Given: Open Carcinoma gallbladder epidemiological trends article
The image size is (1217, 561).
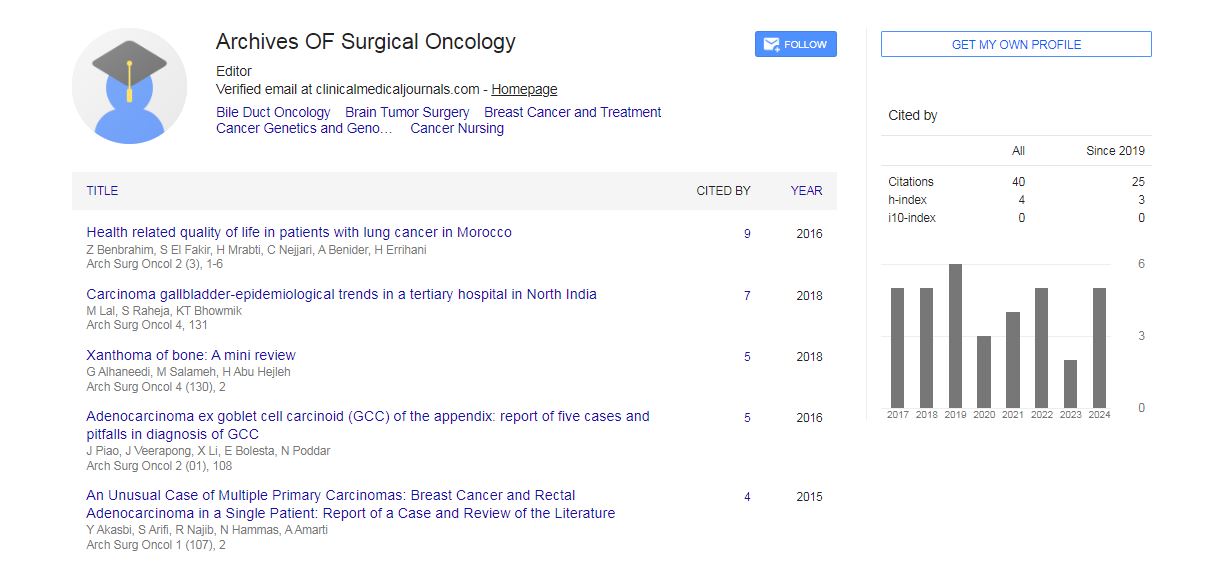Looking at the screenshot, I should click(341, 294).
